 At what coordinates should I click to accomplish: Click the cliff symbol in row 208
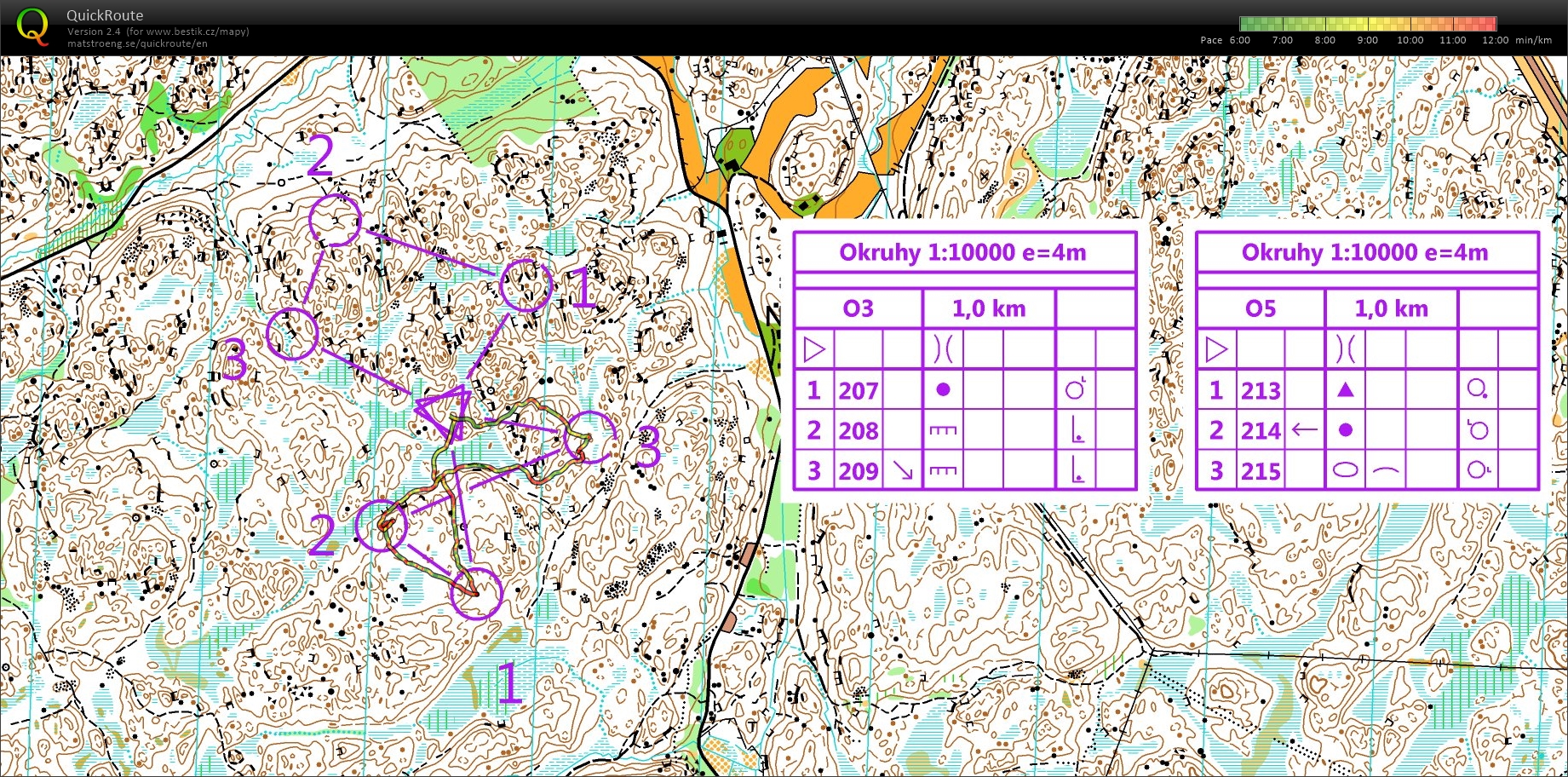(x=943, y=430)
